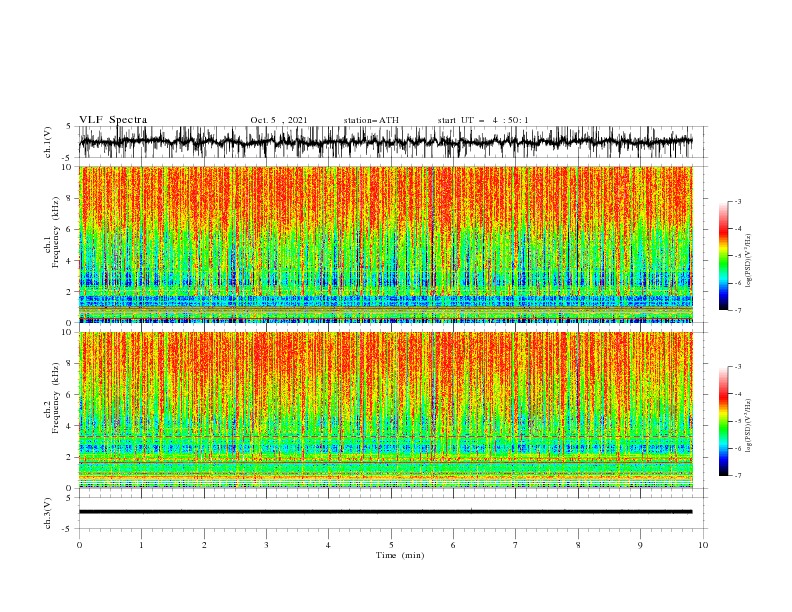Viewport: 792px width, 612px height.
Task: Click the "ch.3(V)" axis label
Action: pyautogui.click(x=48, y=513)
